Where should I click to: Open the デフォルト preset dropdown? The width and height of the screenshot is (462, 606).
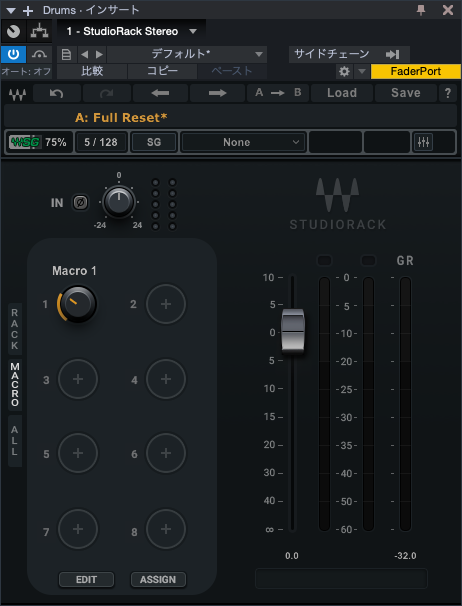coord(187,54)
